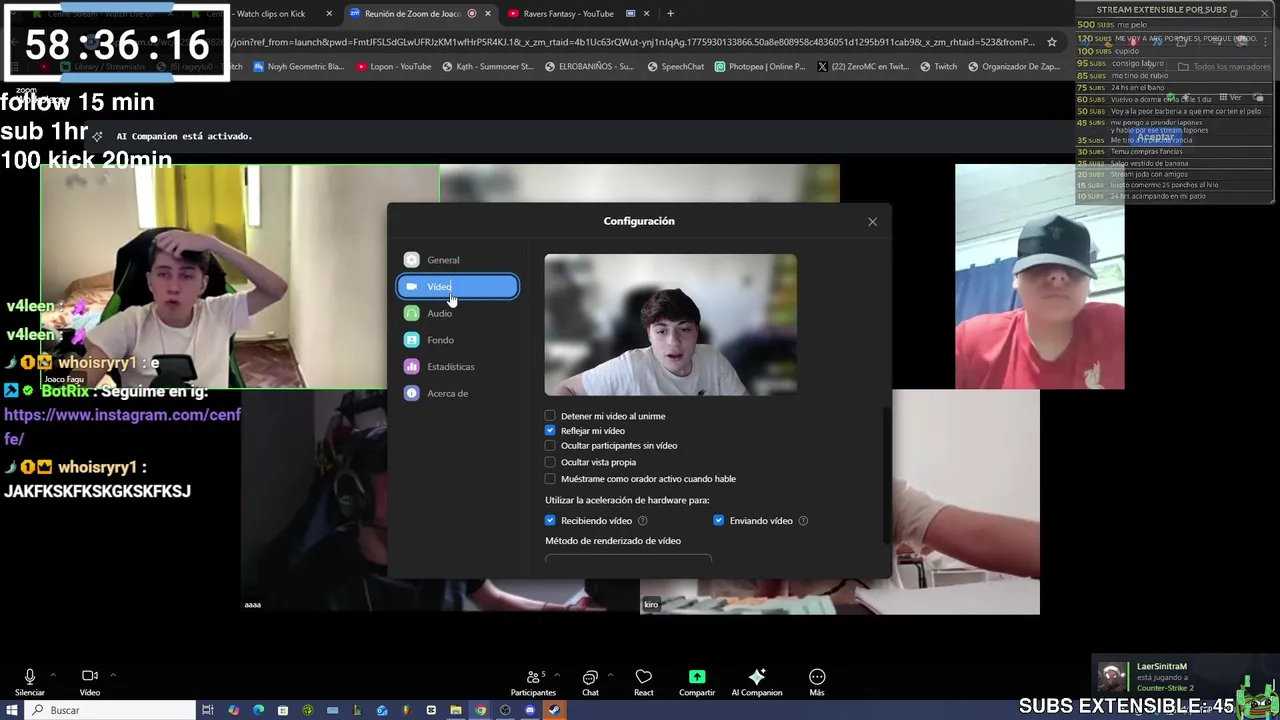
Task: Open Task View from the taskbar
Action: 208,710
